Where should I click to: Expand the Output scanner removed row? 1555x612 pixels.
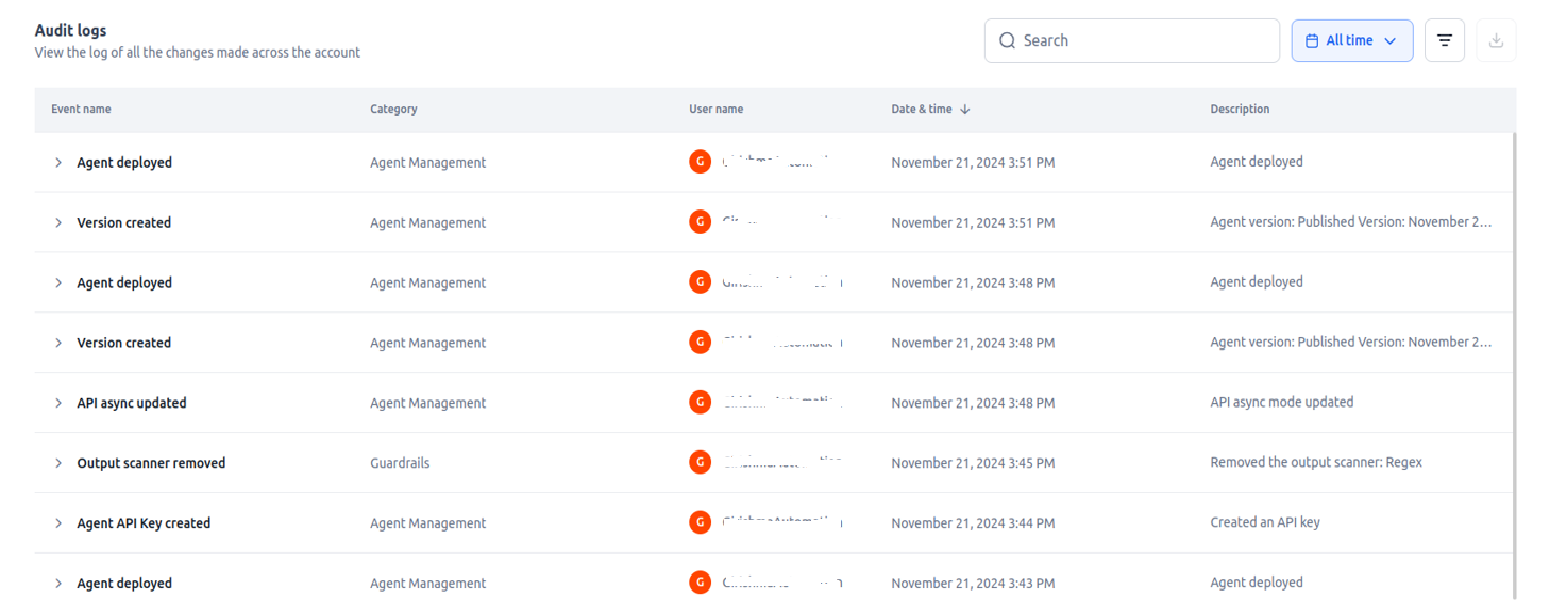tap(58, 463)
